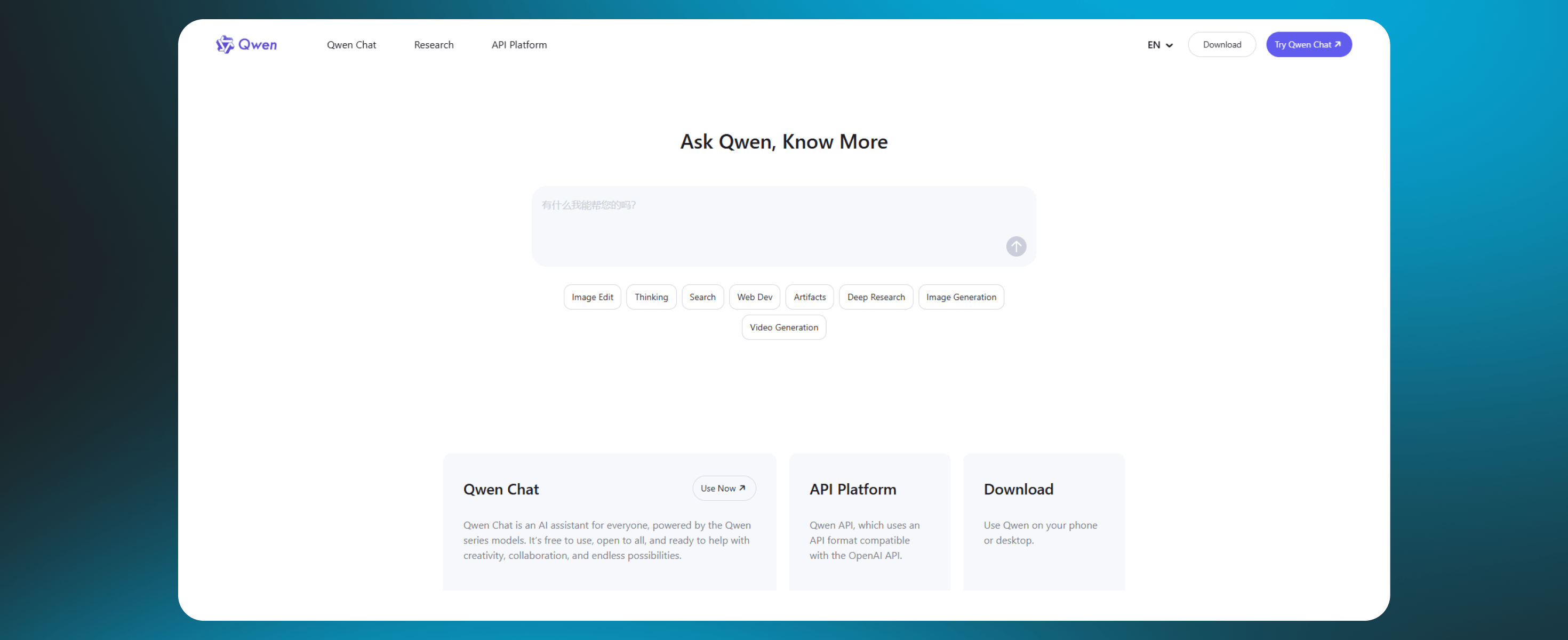This screenshot has width=1568, height=640.
Task: Click the Qwen logo icon
Action: [x=225, y=44]
